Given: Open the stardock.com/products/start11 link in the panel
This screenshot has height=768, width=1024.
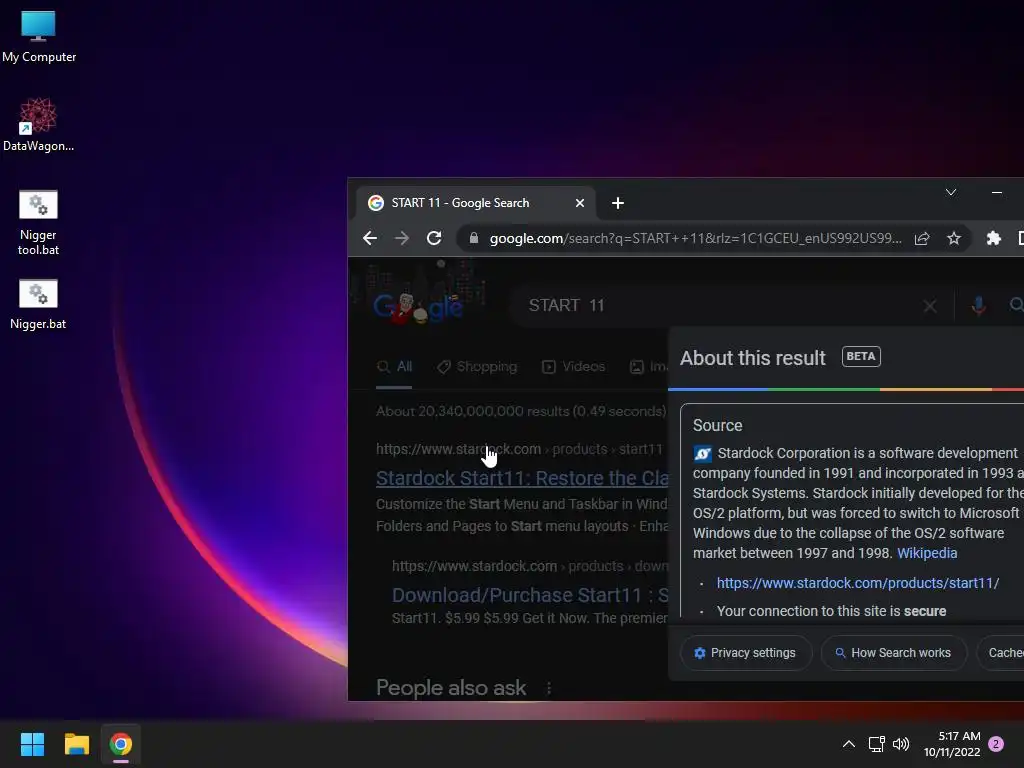Looking at the screenshot, I should point(857,583).
